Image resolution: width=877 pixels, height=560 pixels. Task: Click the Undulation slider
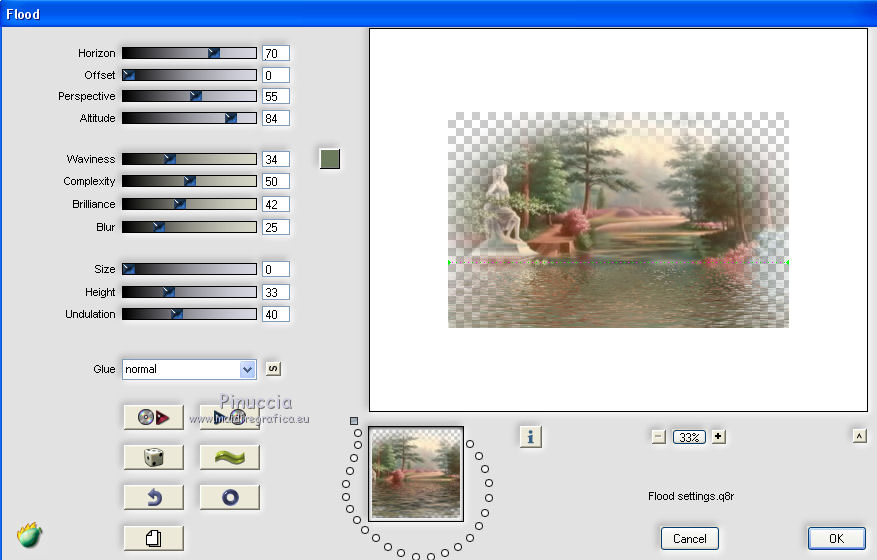point(189,314)
